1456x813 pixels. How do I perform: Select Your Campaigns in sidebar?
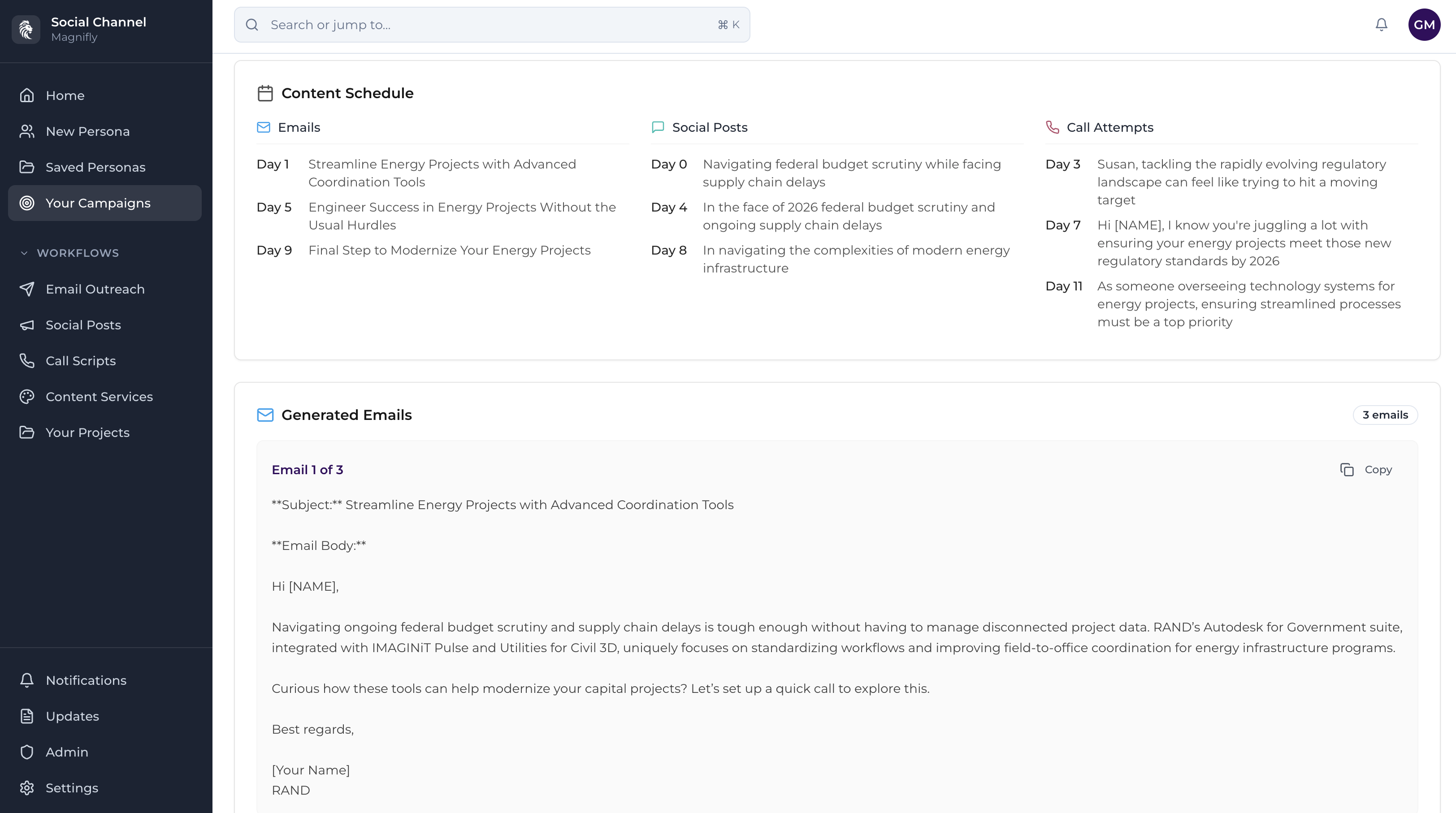(98, 203)
